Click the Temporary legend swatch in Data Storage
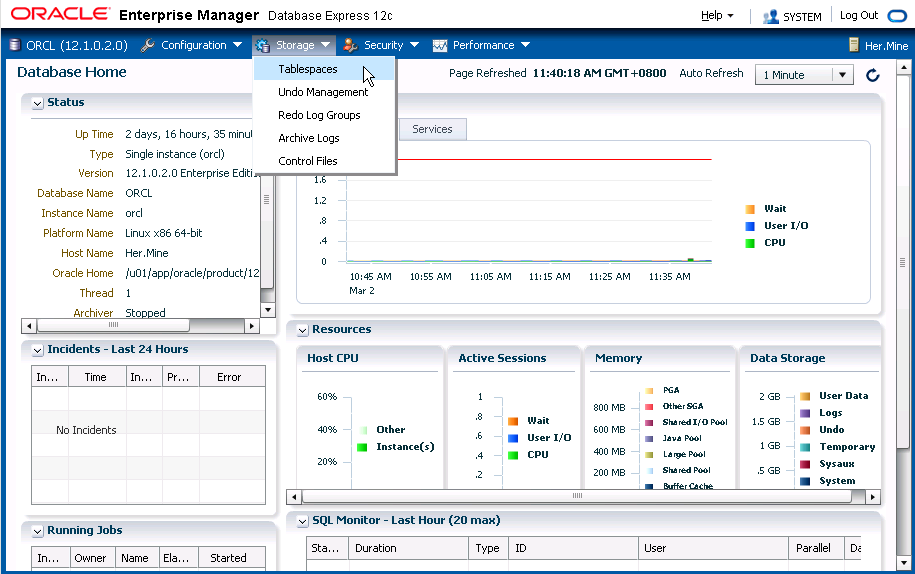 805,447
